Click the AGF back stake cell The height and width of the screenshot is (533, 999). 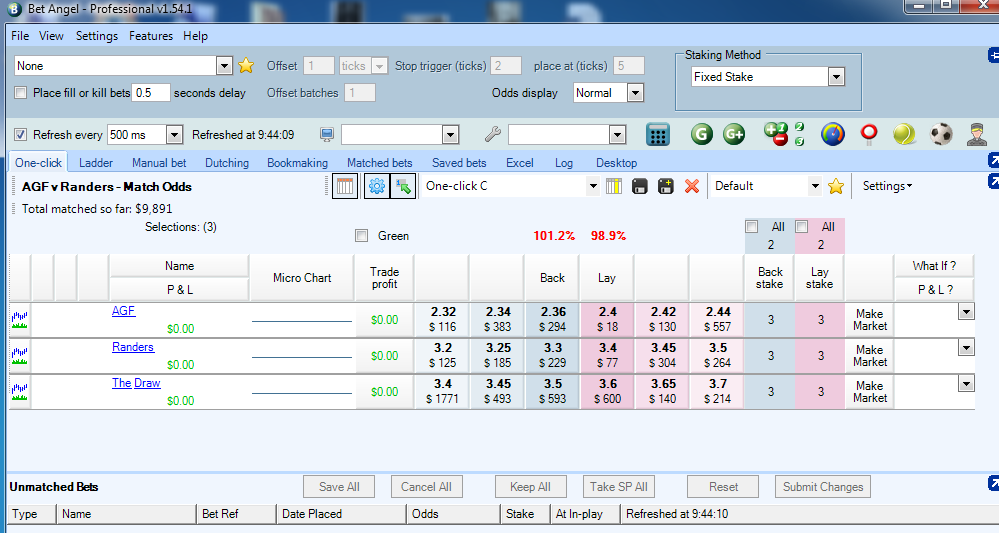tap(770, 320)
